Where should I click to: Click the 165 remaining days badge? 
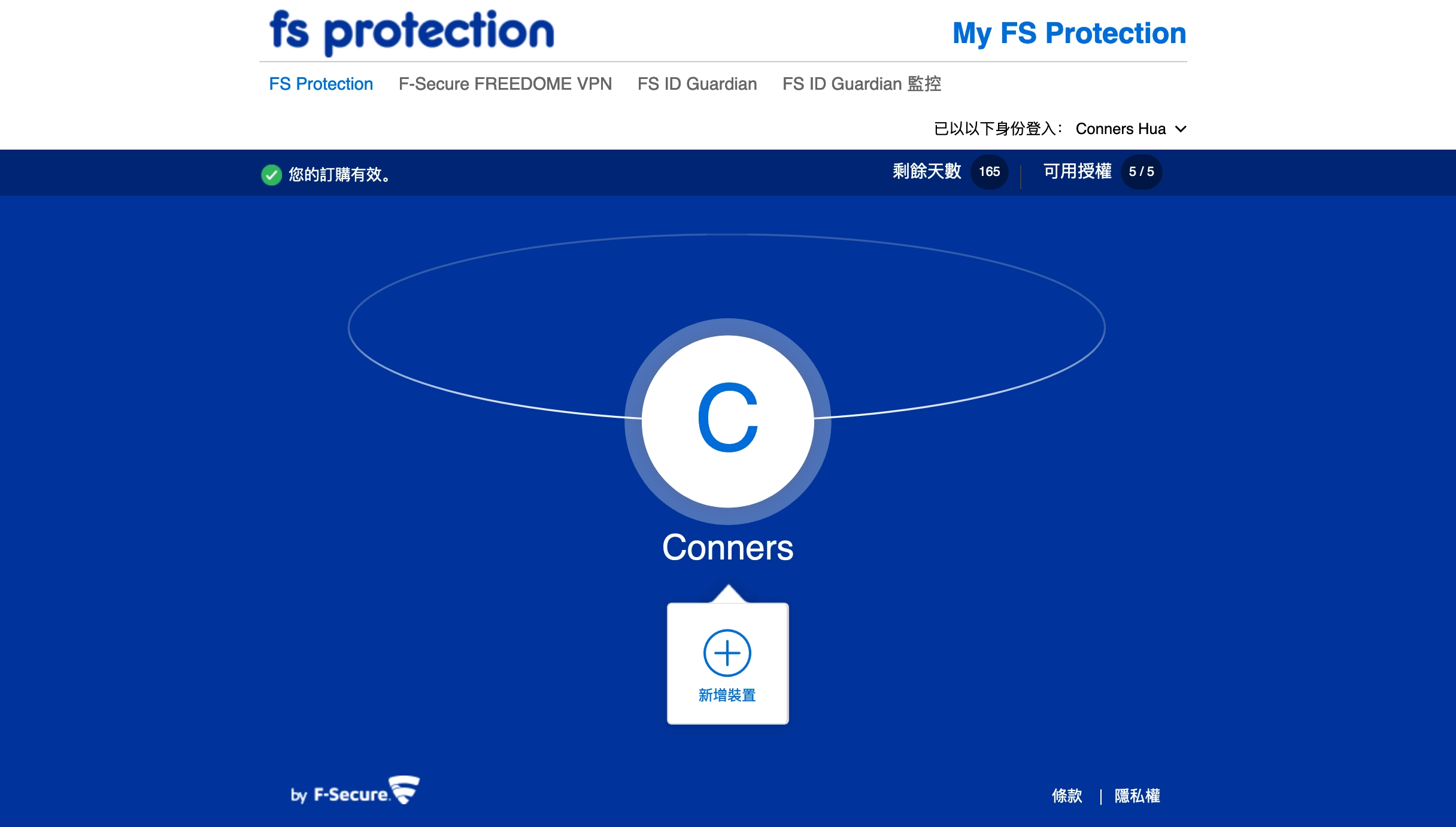989,172
